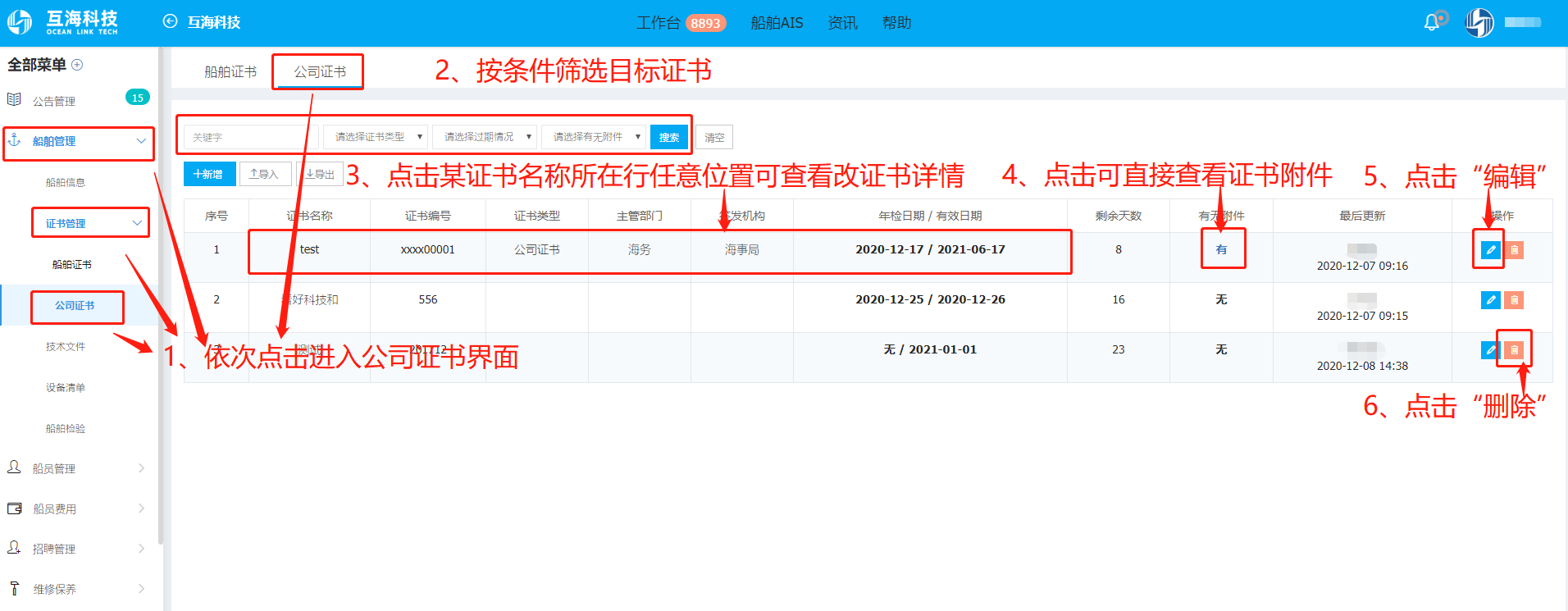1568x611 pixels.
Task: Click the 15 badge on 公告管理
Action: (137, 98)
